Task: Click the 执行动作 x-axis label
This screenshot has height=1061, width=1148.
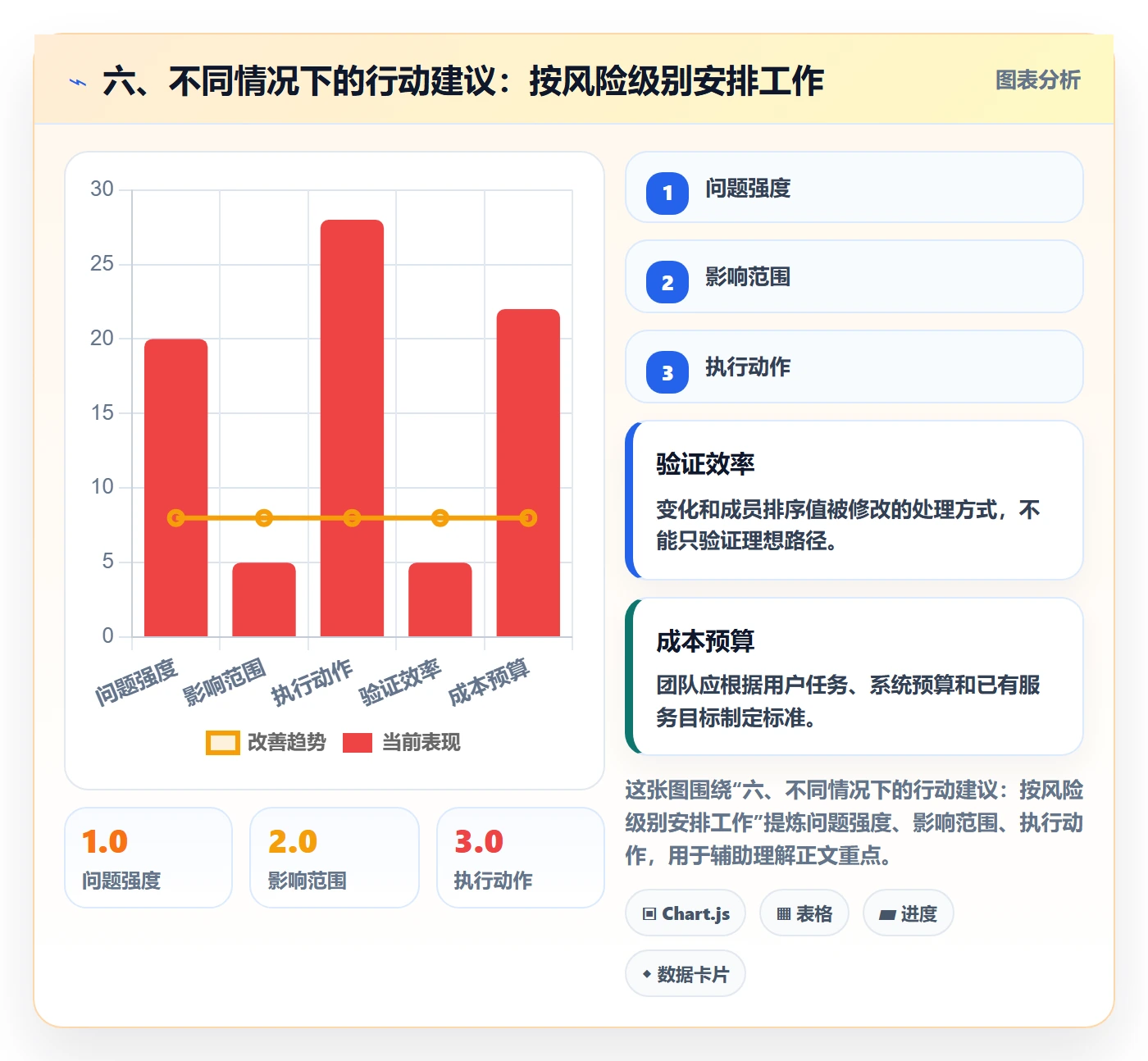Action: click(x=312, y=682)
